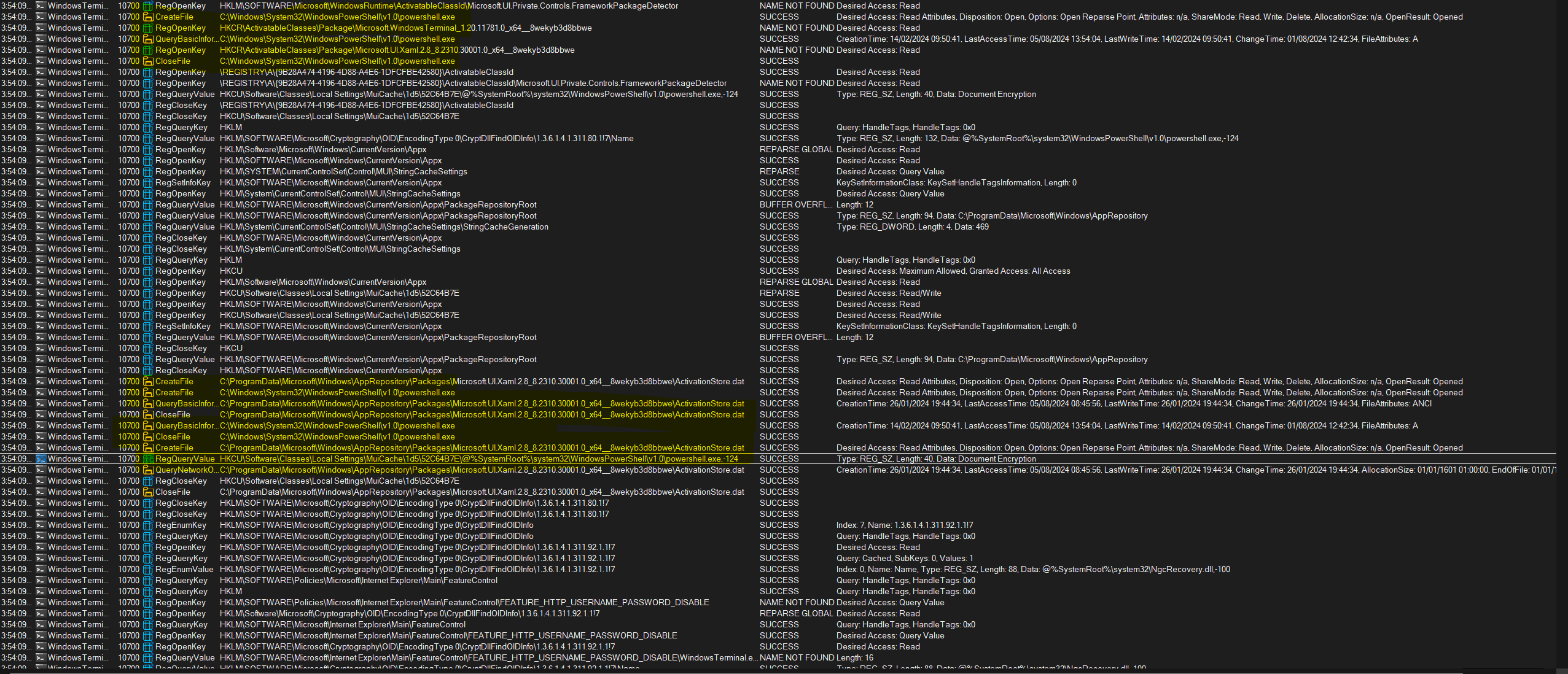Viewport: 1568px width, 674px height.
Task: Click path HKLM\SYSTEM\CurrentControlSet\Control\MUI\StringCacheSettings in uppercase
Action: click(x=343, y=171)
